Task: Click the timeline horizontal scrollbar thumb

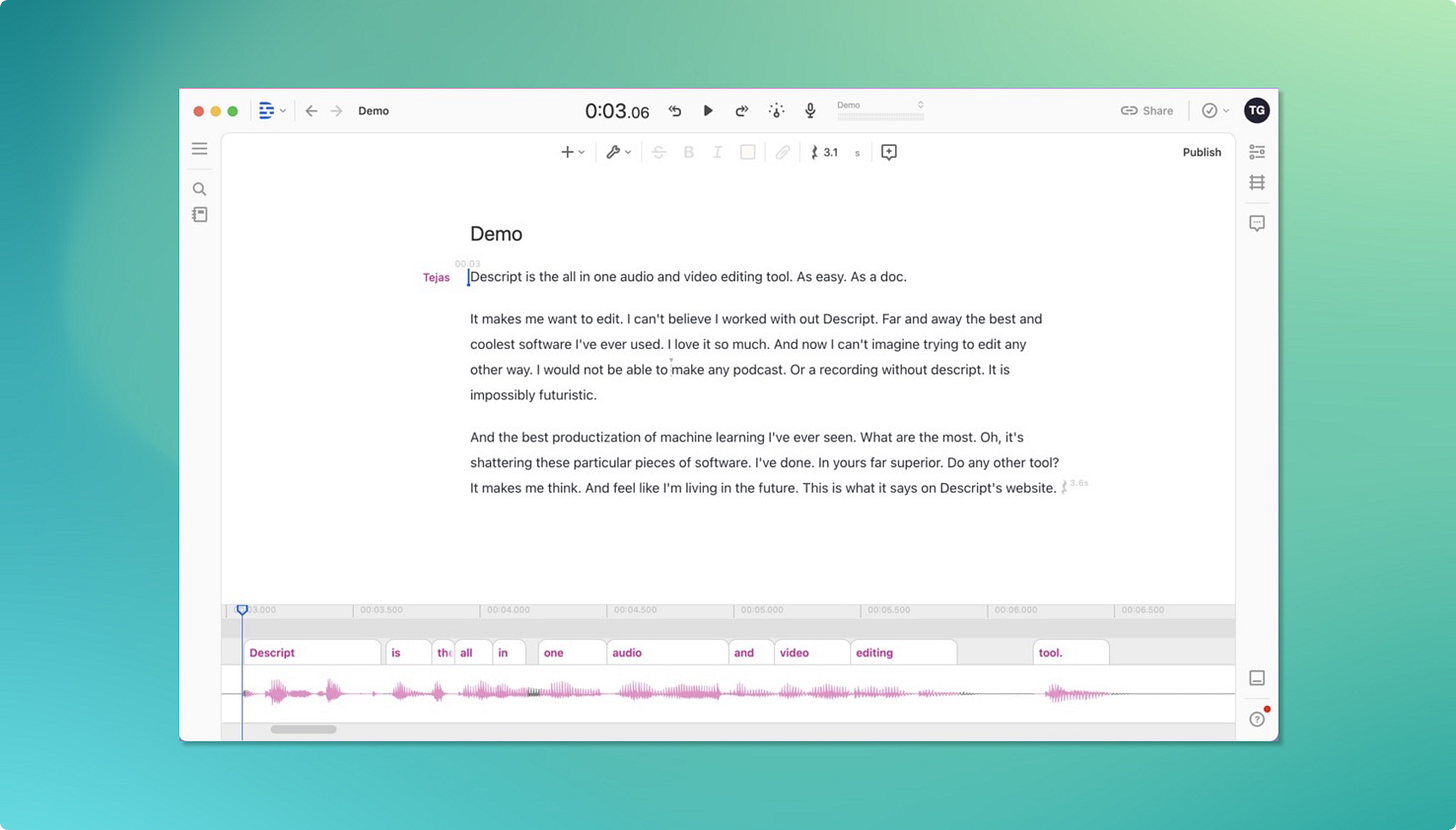Action: 303,729
